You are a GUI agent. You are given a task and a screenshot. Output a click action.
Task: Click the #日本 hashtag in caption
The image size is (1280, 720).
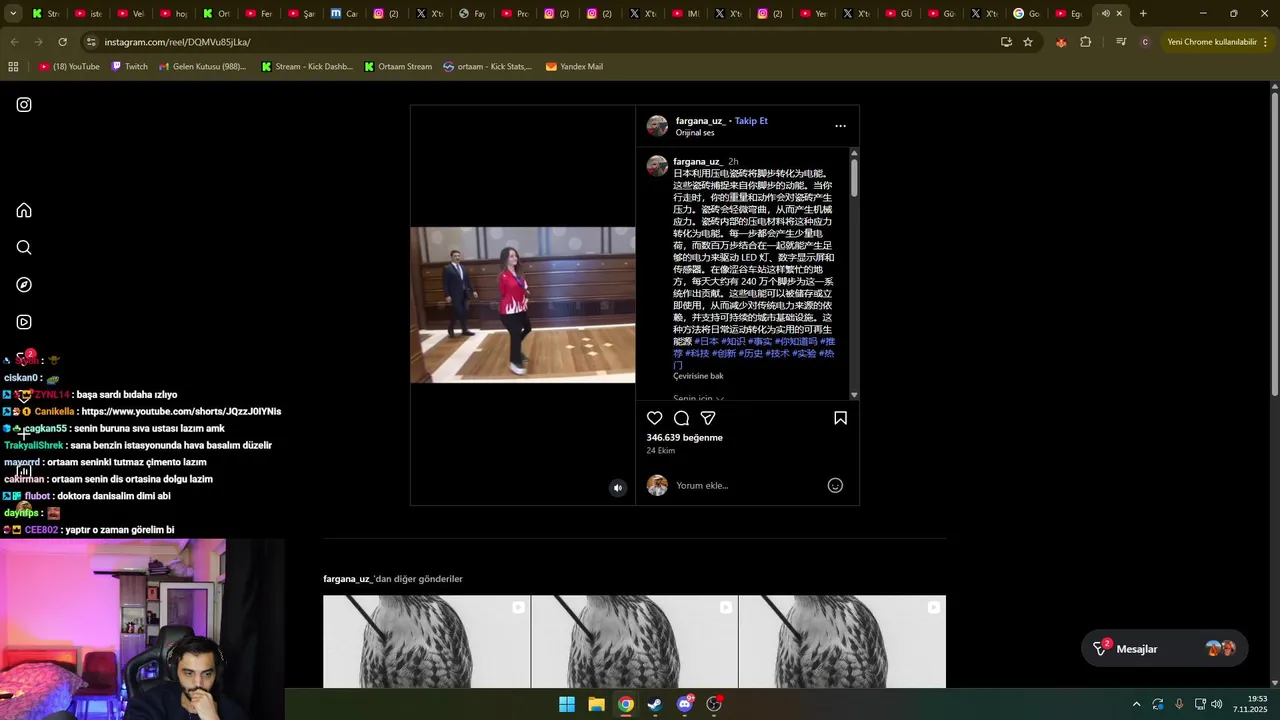706,342
